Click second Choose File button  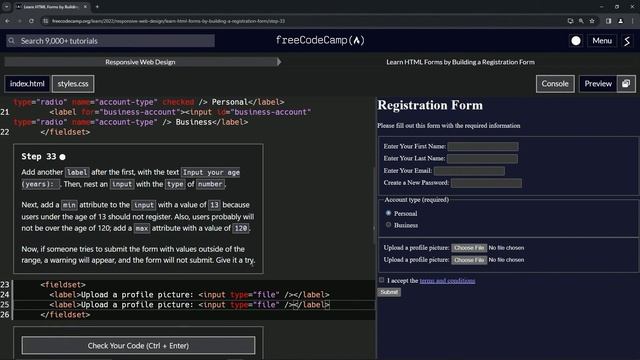469,260
